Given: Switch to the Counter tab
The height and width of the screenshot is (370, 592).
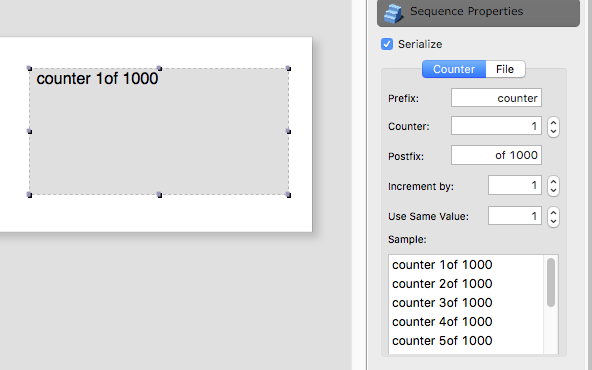Looking at the screenshot, I should point(454,69).
